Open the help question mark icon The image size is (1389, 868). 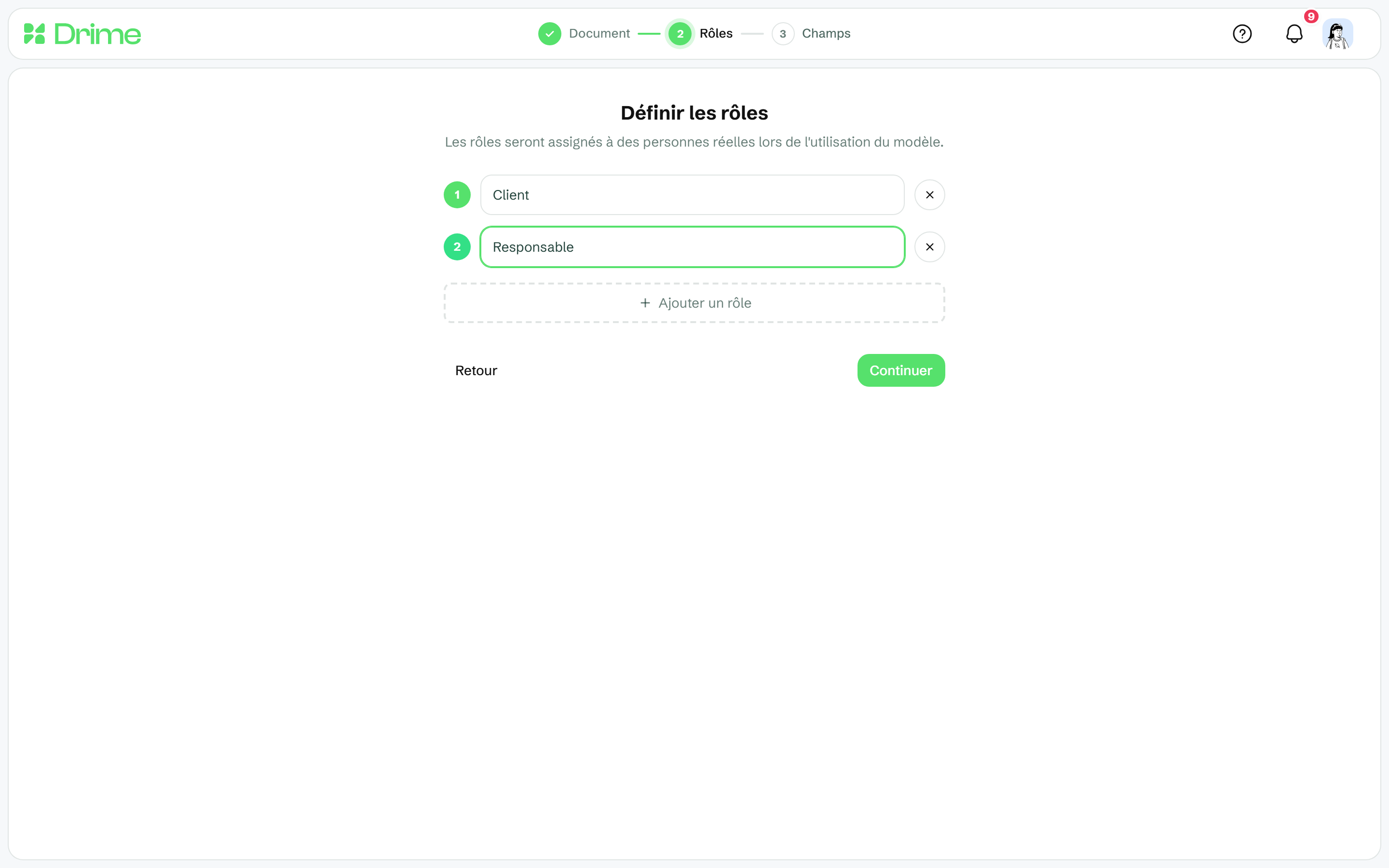click(x=1242, y=34)
